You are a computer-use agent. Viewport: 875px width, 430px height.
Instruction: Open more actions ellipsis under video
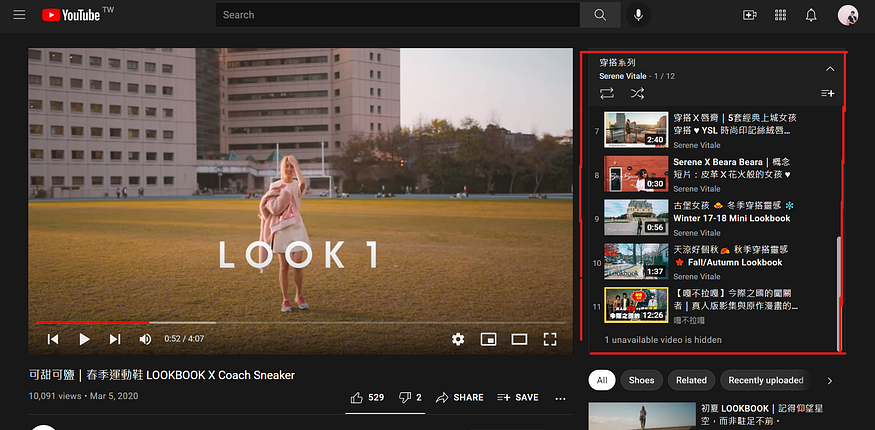pos(561,398)
